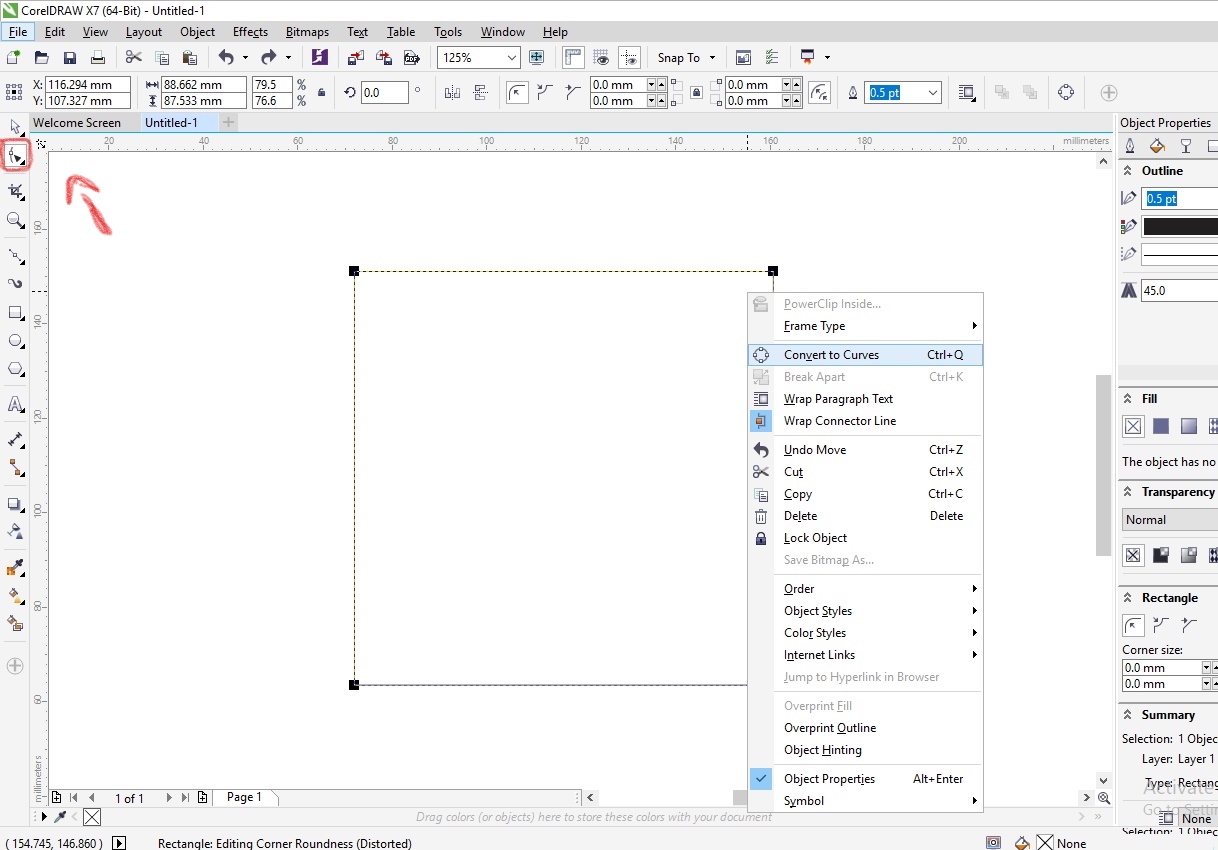This screenshot has width=1218, height=850.
Task: Click Lock Object in context menu
Action: [815, 538]
